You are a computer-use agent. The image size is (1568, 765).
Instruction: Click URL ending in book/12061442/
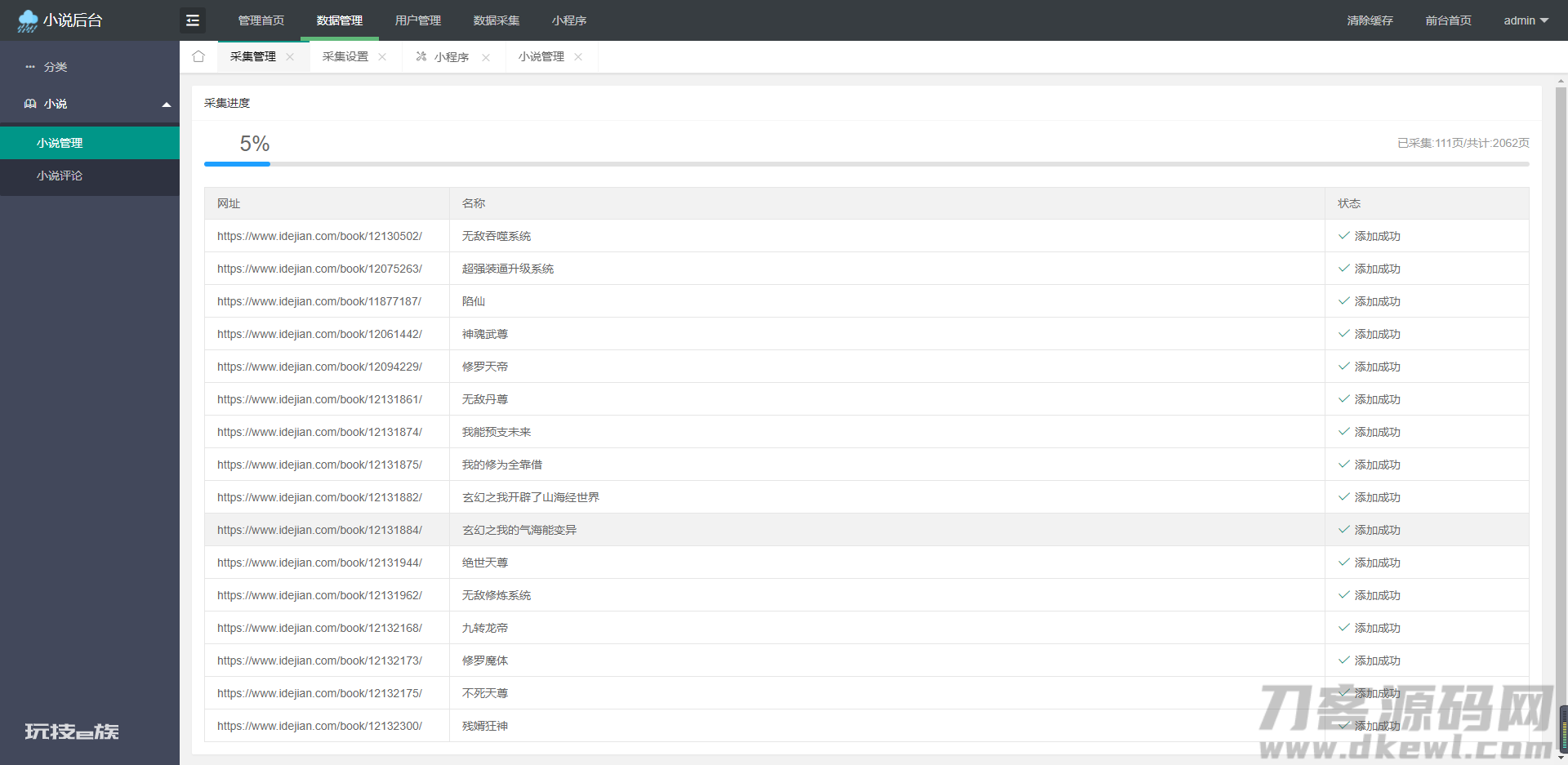[x=319, y=334]
